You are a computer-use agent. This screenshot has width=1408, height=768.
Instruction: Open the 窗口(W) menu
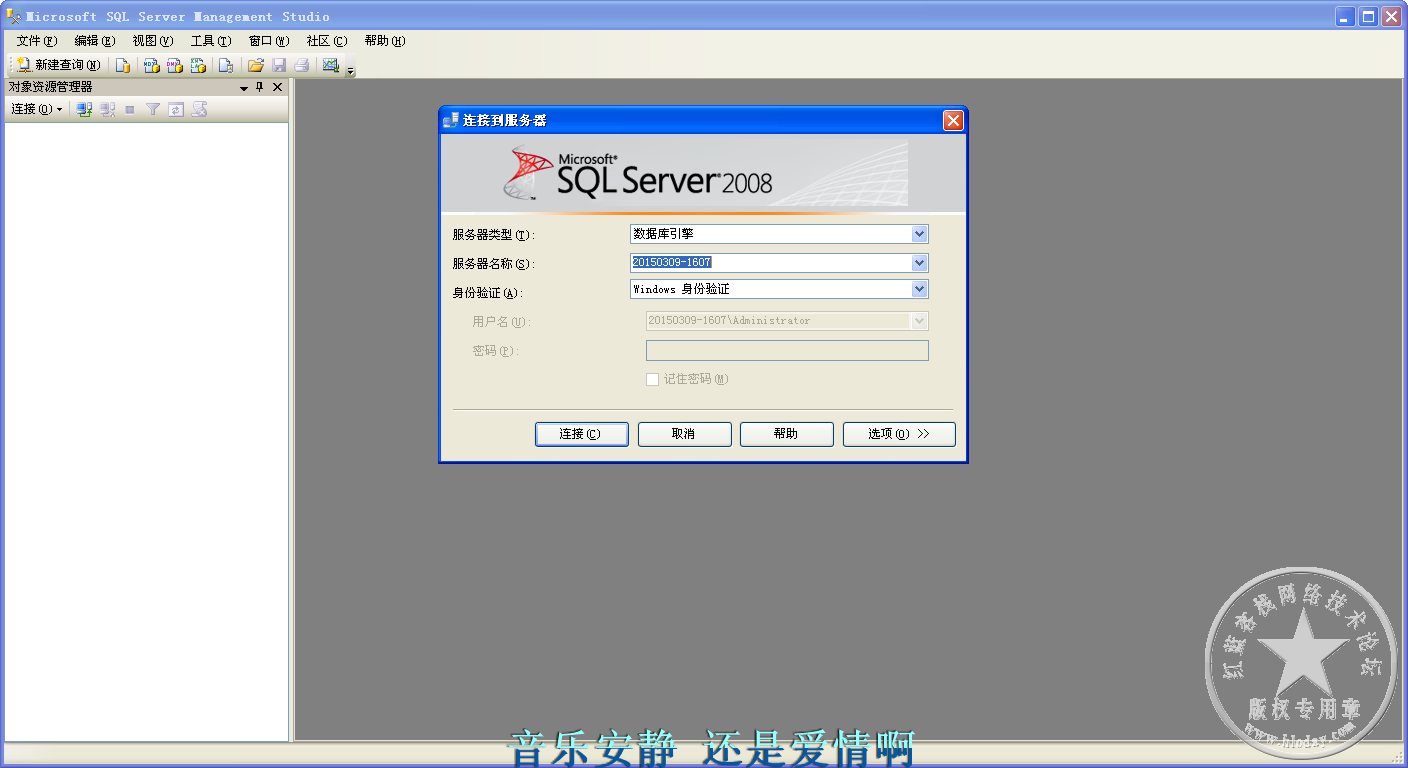click(x=269, y=41)
